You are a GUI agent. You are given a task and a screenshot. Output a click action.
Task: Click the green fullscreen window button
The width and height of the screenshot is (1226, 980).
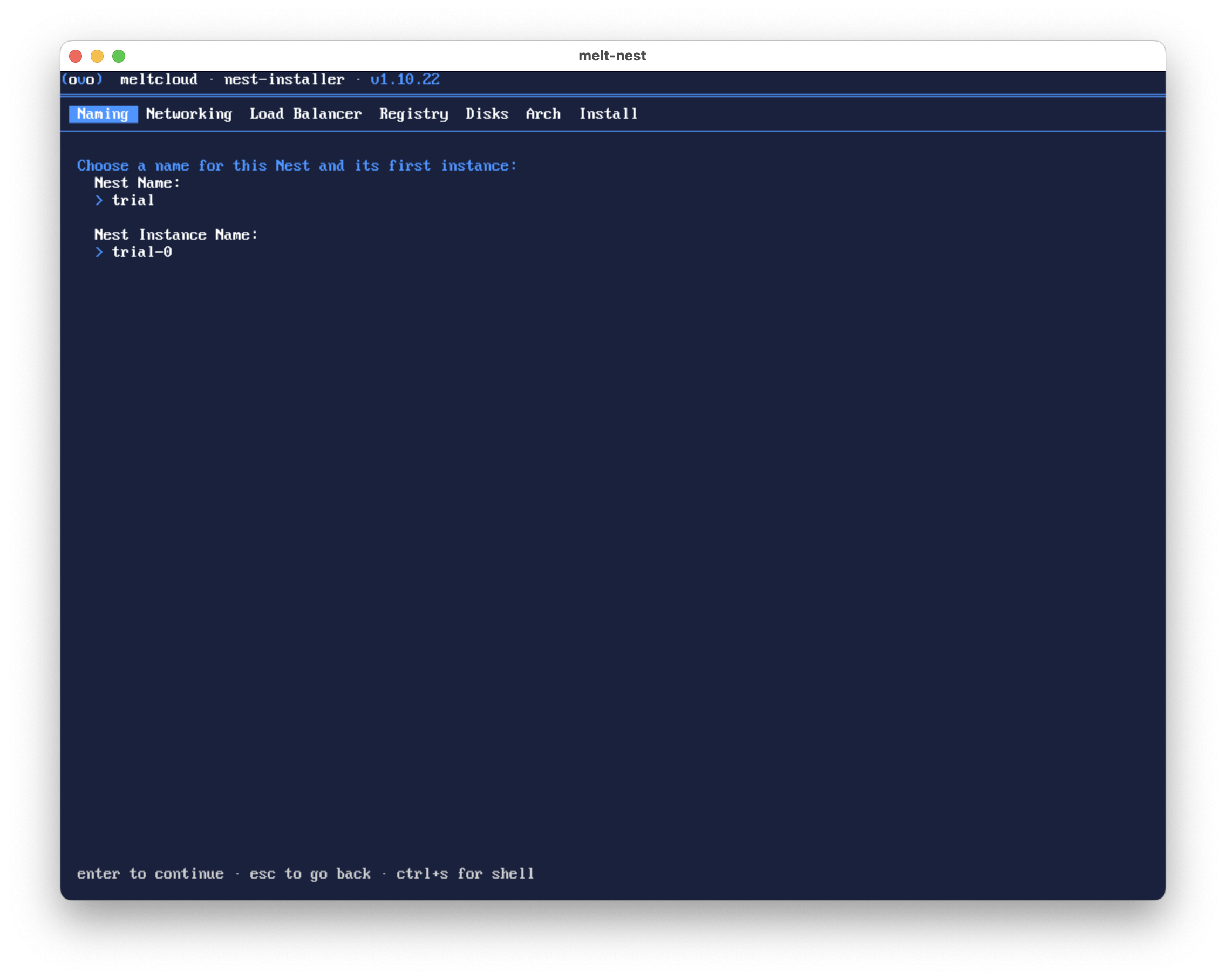(x=119, y=56)
